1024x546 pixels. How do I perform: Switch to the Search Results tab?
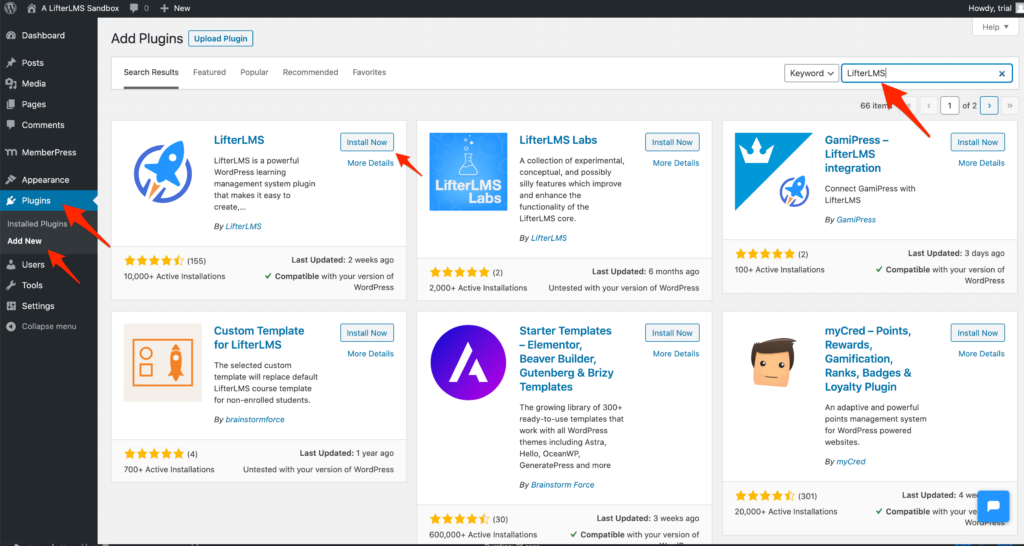click(151, 72)
